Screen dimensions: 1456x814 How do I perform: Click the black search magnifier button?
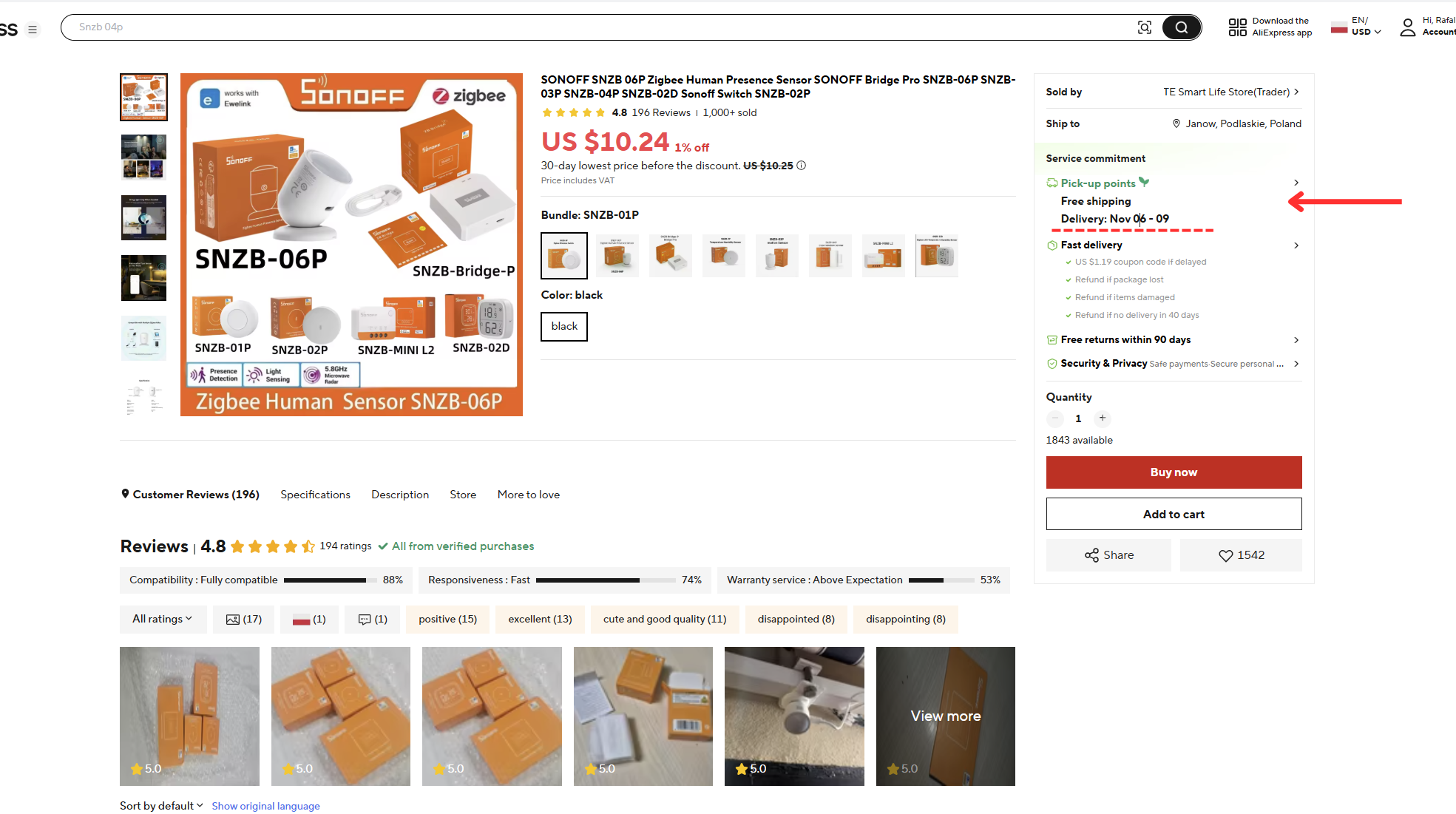click(1182, 27)
